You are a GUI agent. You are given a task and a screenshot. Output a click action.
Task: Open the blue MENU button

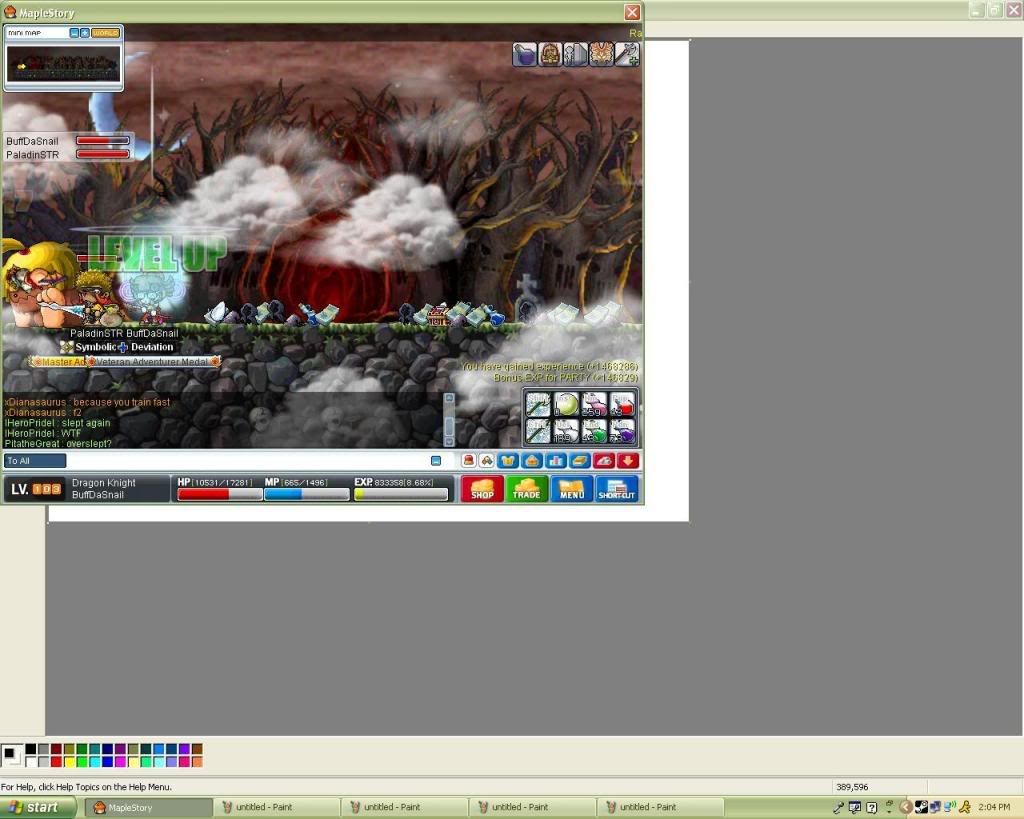point(571,489)
